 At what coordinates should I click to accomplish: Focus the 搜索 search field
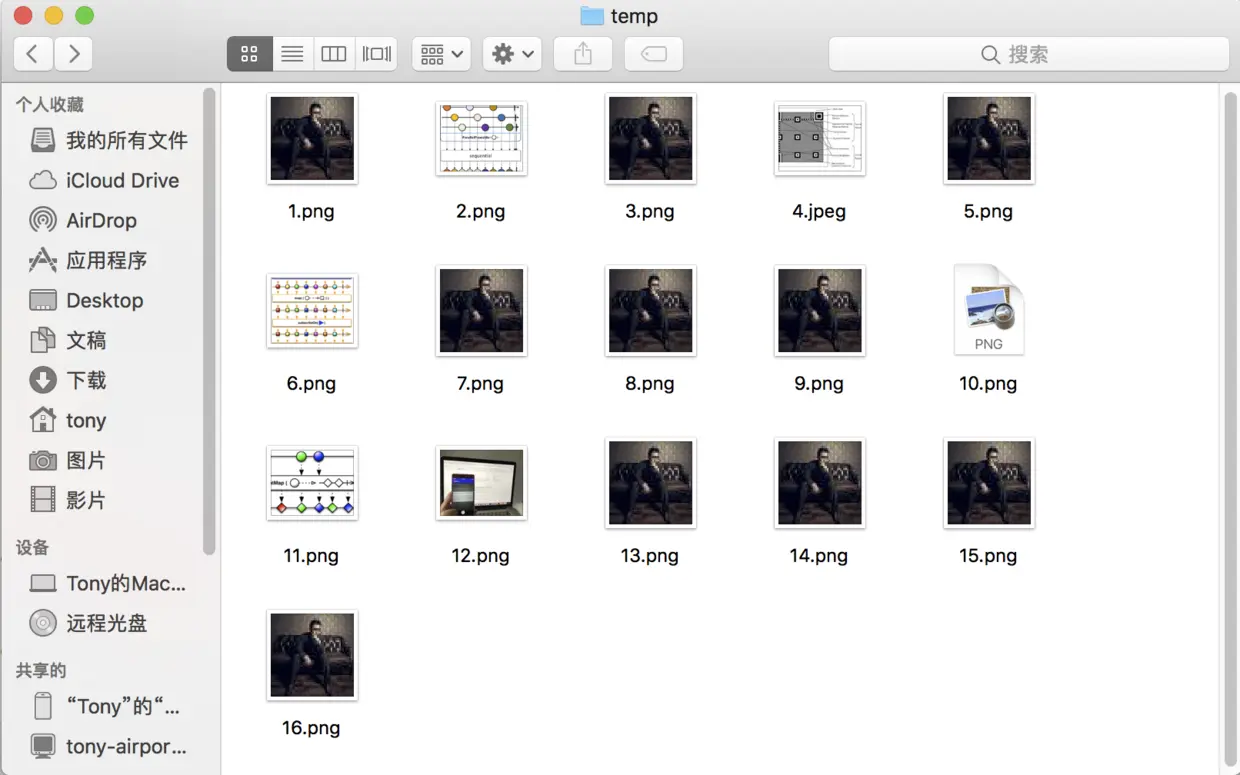[x=1029, y=54]
